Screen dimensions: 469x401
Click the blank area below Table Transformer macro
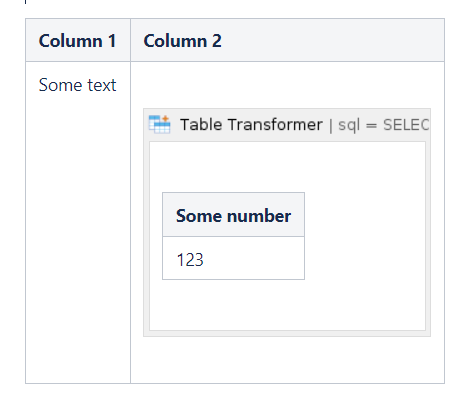(x=287, y=360)
